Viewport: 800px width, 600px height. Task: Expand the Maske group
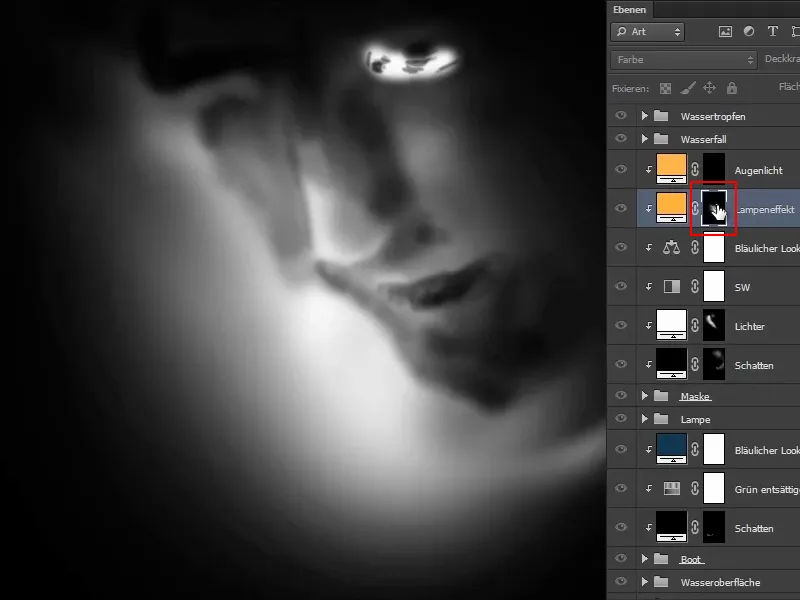point(644,396)
